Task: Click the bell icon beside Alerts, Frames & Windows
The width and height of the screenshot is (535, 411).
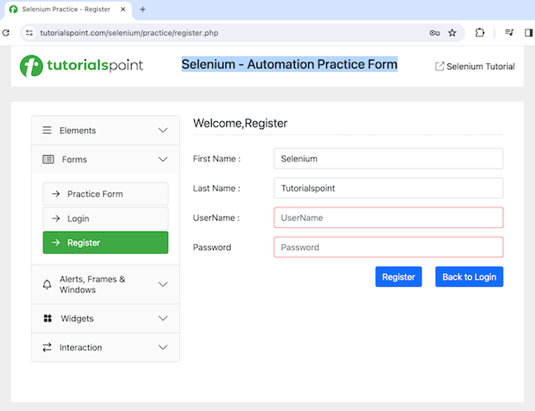Action: [47, 284]
